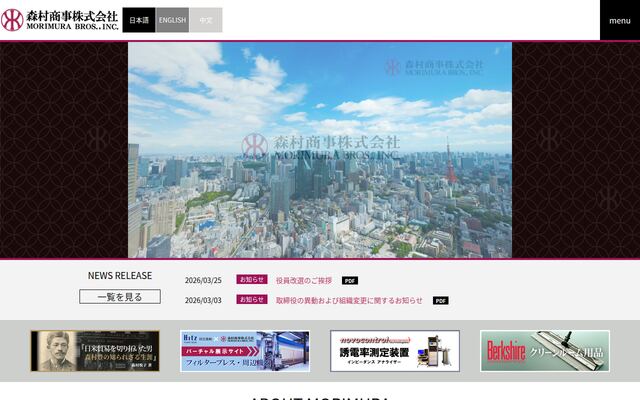
Task: Click PDF icon beside 取締役の異動 notice
Action: (x=440, y=301)
